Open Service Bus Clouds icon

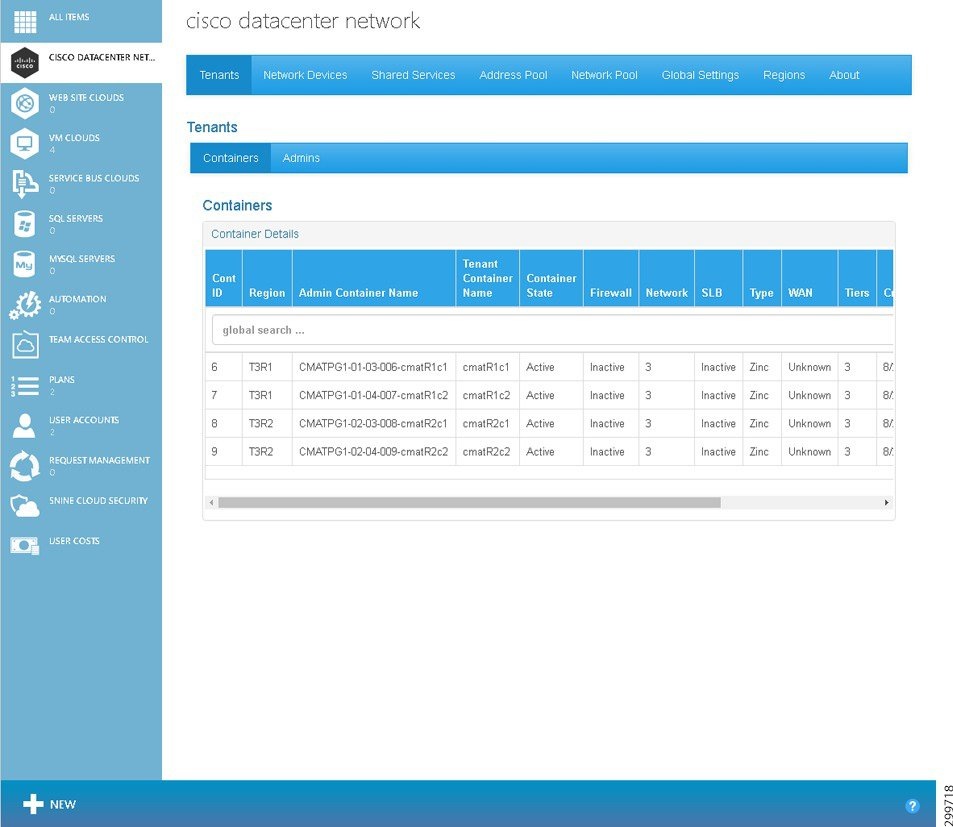(x=25, y=184)
